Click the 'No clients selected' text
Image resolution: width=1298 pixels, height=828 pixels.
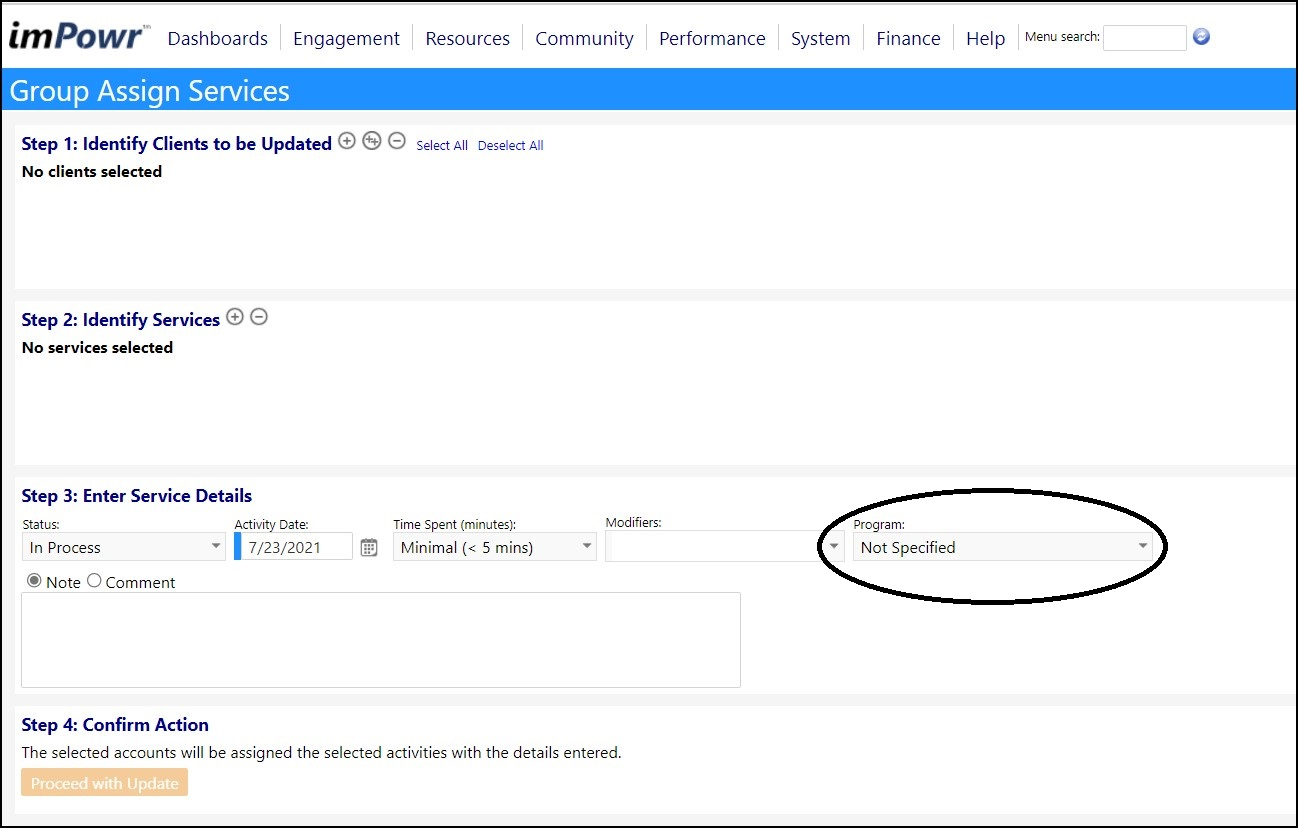click(x=91, y=171)
